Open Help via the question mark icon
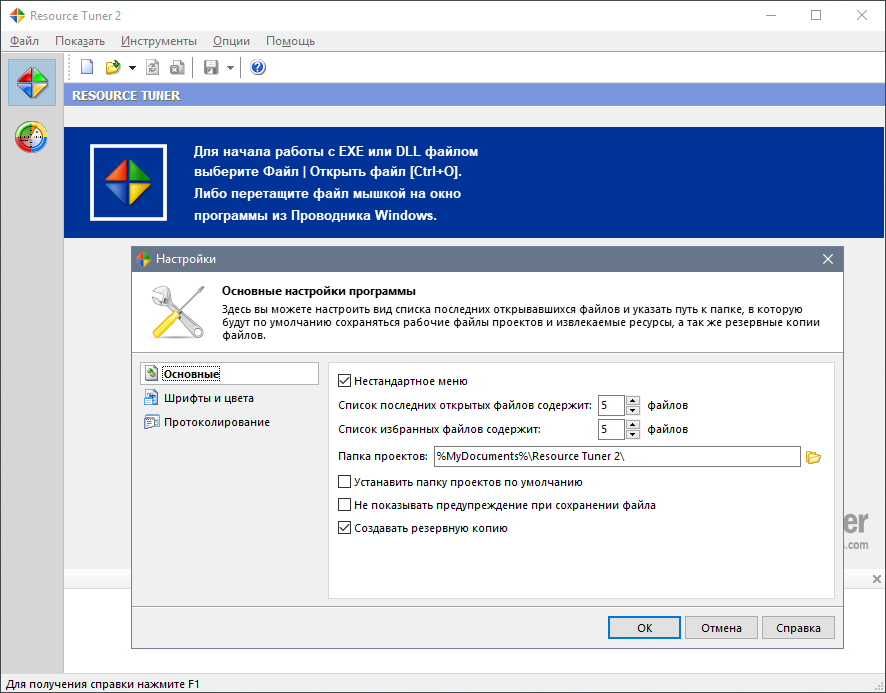 coord(258,67)
